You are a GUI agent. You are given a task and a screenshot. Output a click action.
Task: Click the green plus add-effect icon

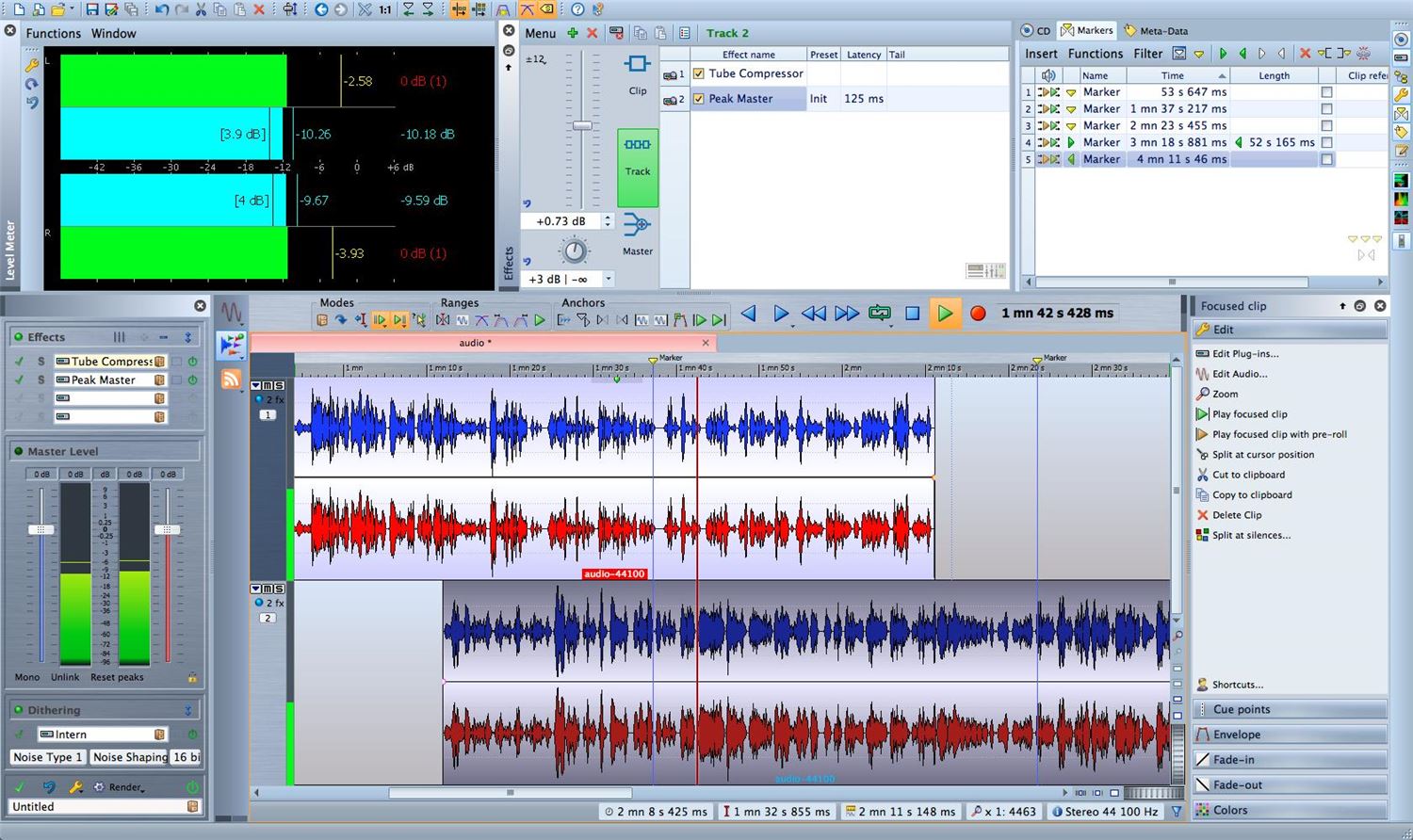click(x=573, y=33)
